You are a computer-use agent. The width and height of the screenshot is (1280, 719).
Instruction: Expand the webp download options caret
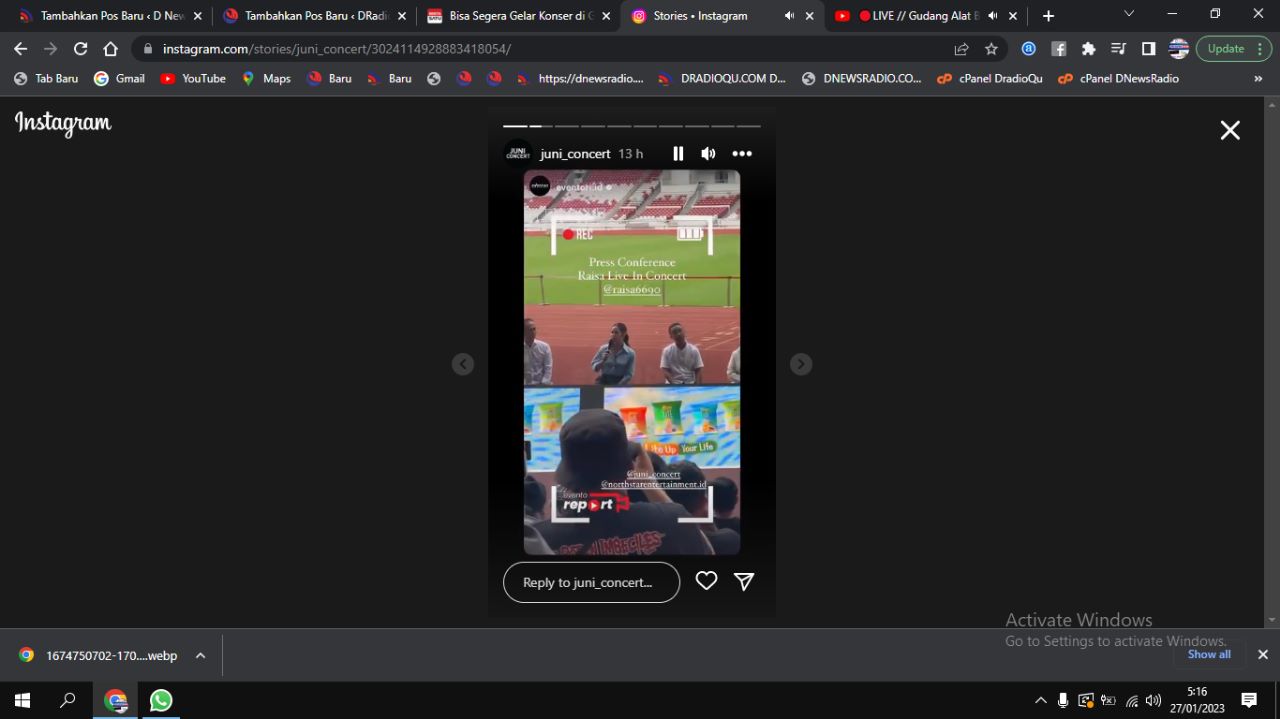[200, 655]
